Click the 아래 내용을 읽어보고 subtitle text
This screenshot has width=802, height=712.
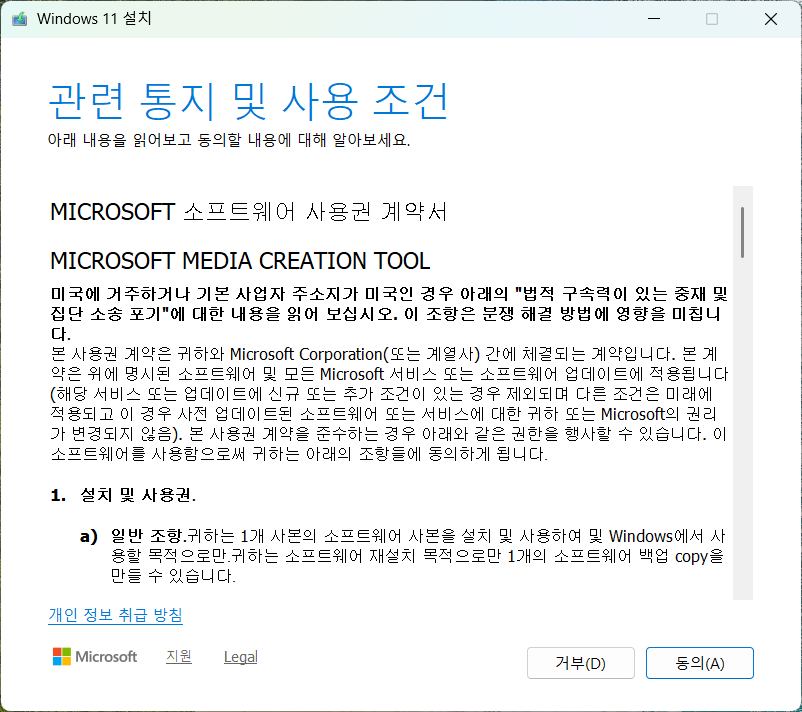[228, 139]
